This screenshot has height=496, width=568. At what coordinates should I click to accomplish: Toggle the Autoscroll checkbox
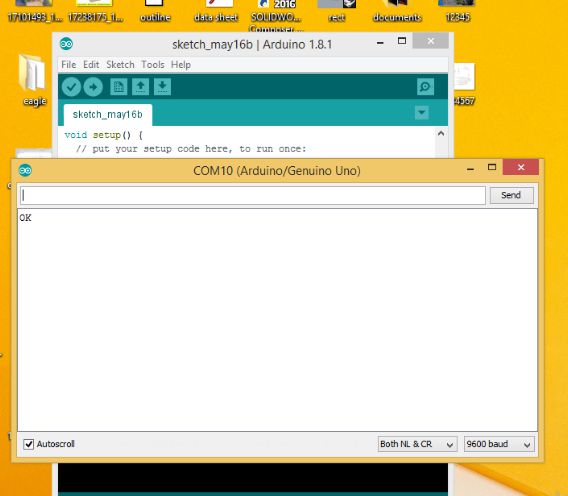coord(29,444)
